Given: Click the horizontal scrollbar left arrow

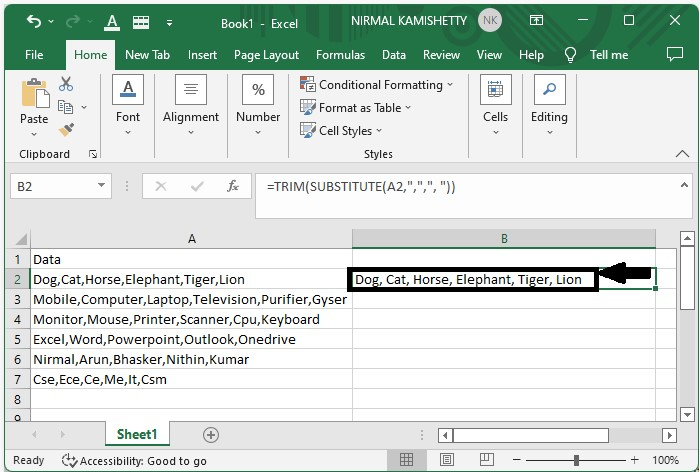Looking at the screenshot, I should tap(445, 435).
